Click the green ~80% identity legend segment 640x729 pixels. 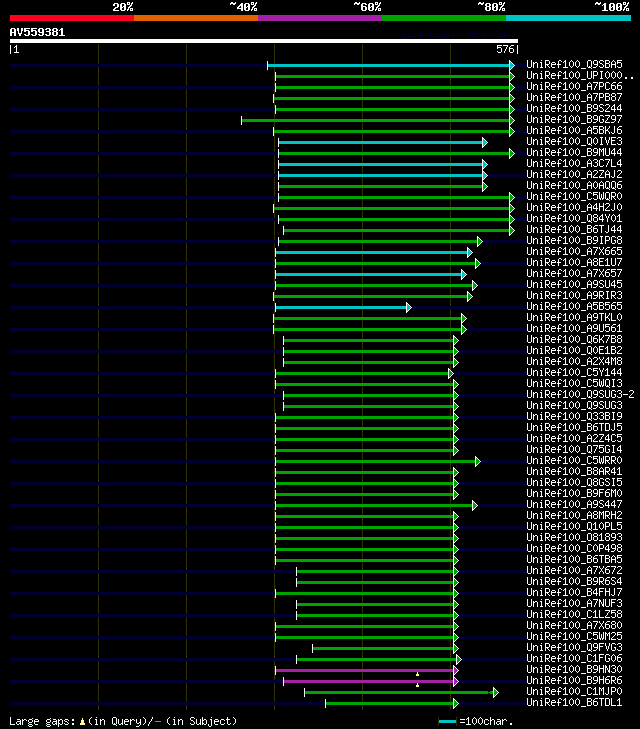444,18
